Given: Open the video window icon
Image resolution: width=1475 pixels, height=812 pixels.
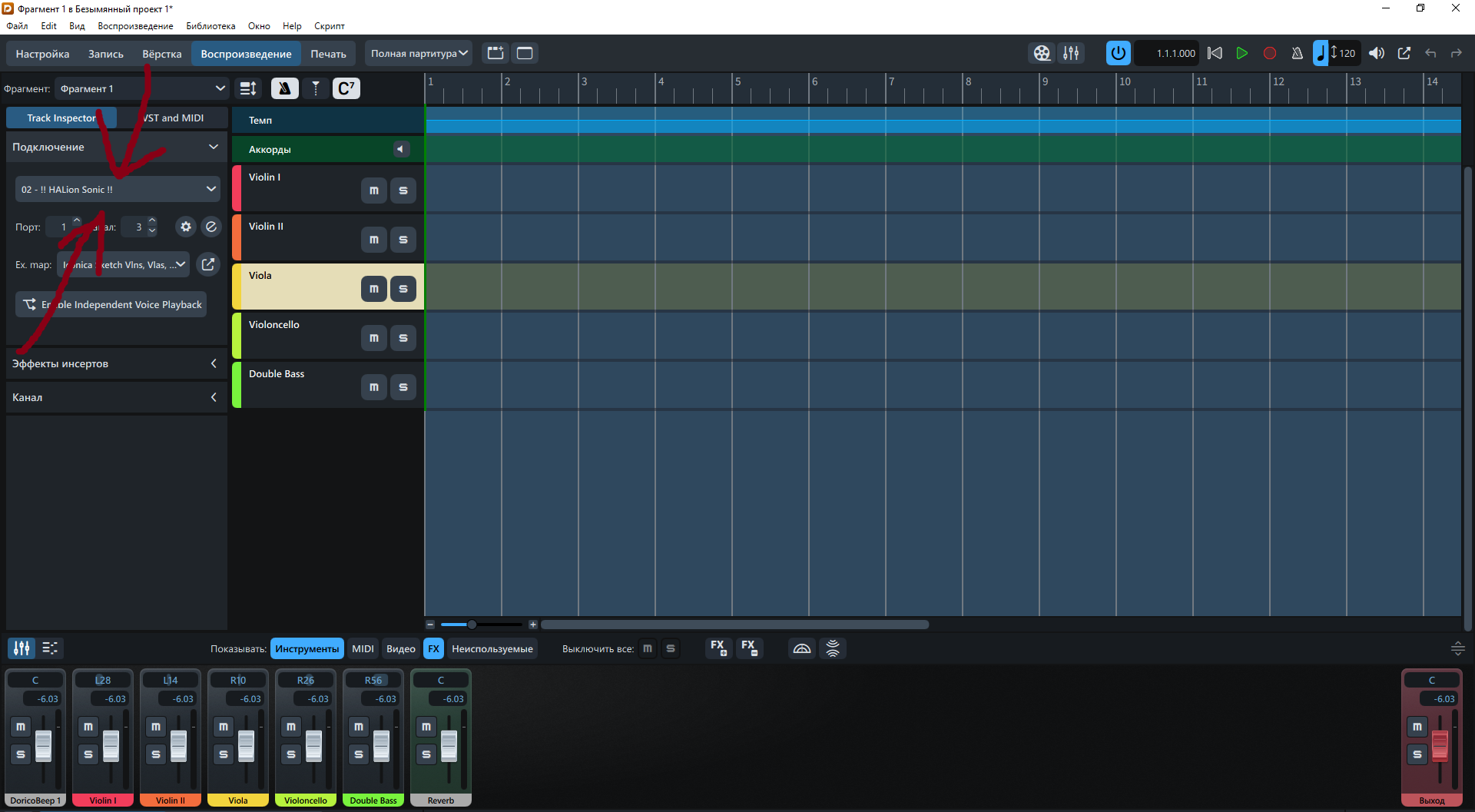Looking at the screenshot, I should click(x=1042, y=53).
